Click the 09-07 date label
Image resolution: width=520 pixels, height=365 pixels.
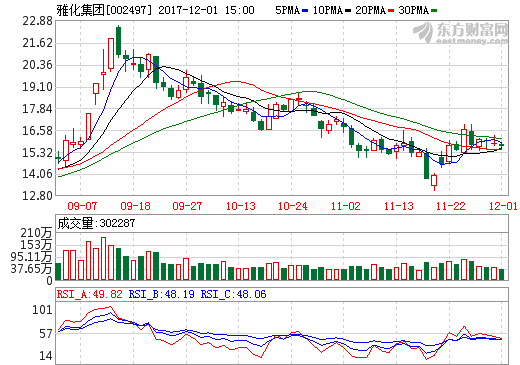tap(82, 206)
